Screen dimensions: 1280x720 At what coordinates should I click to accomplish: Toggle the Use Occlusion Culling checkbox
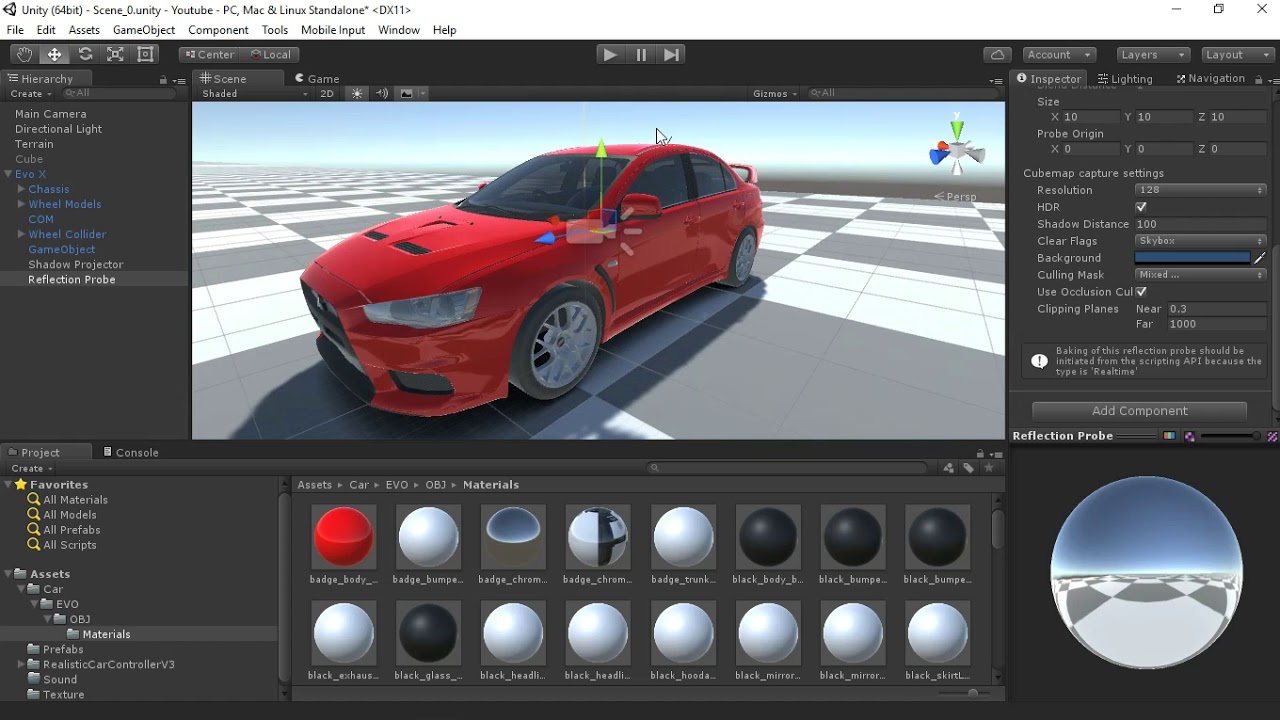pos(1141,292)
